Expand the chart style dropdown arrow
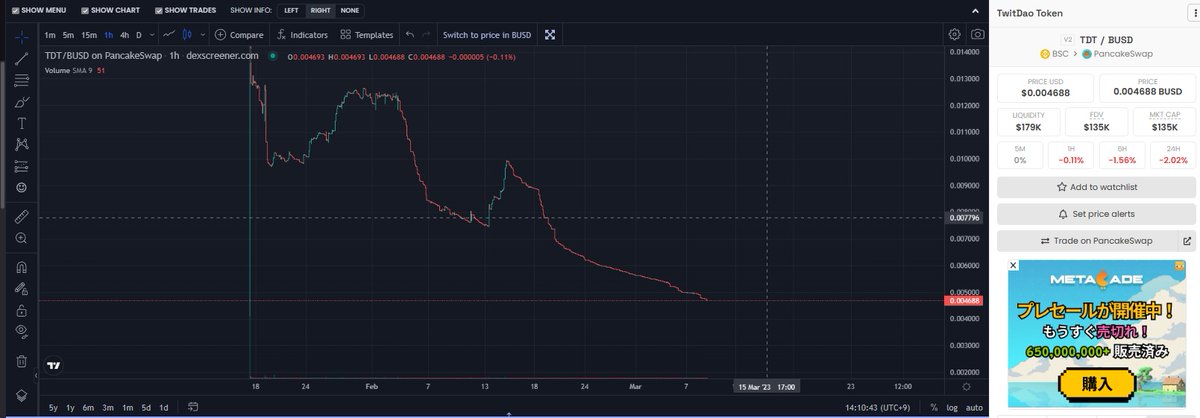The width and height of the screenshot is (1200, 418). tap(201, 35)
